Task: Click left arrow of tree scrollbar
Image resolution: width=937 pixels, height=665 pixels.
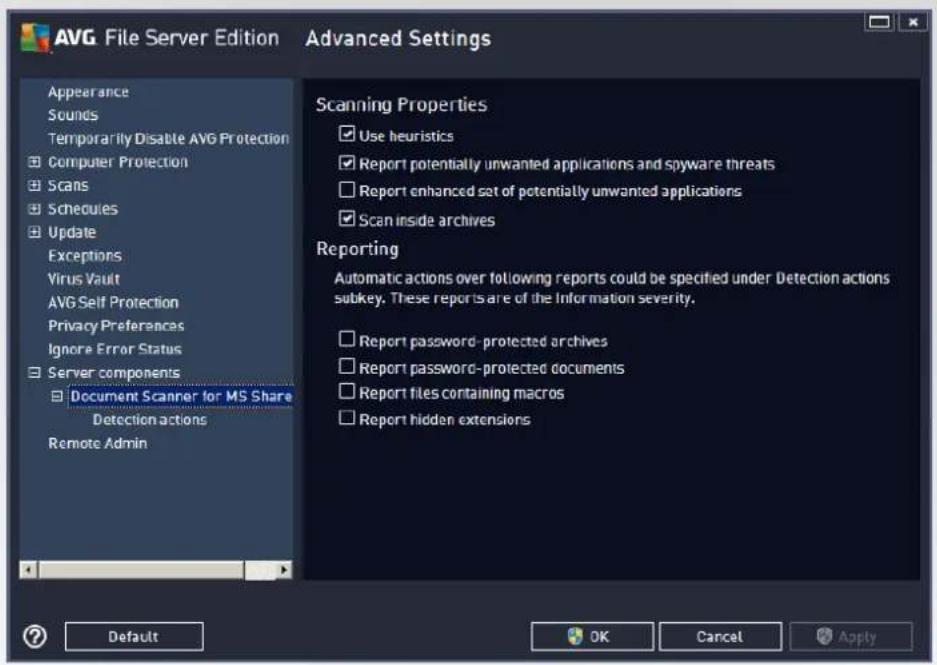Action: (x=28, y=569)
